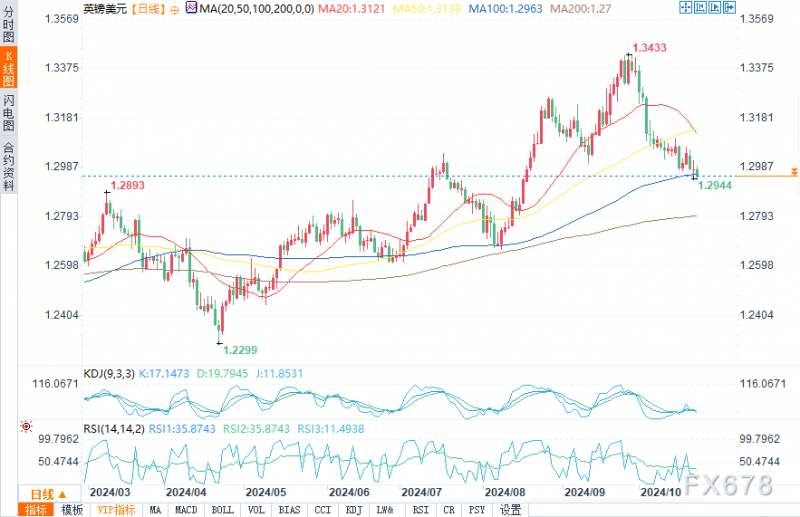Open the 闪电图 side tab
Image resolution: width=800 pixels, height=517 pixels.
8,112
